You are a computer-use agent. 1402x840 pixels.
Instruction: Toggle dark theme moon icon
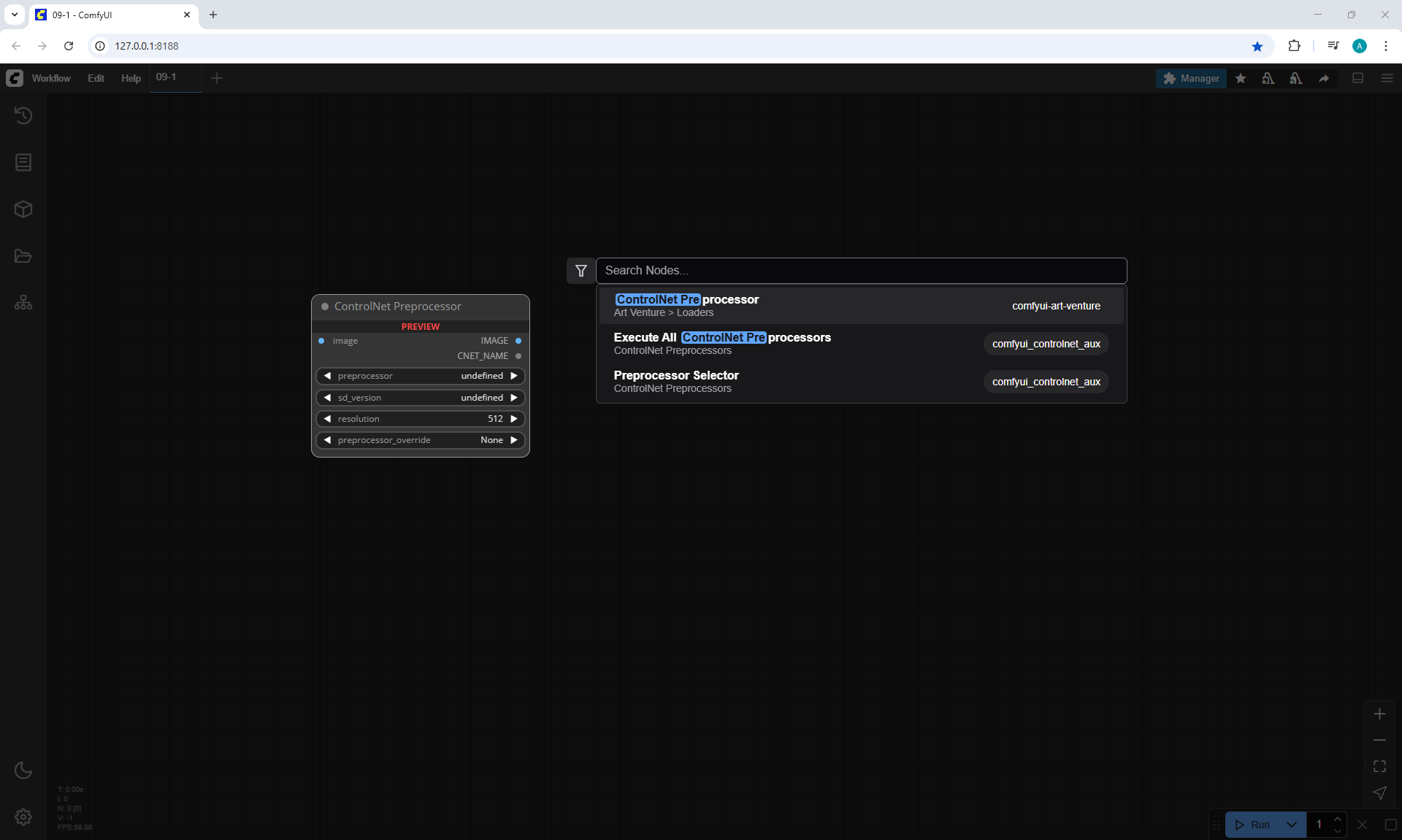(x=23, y=770)
